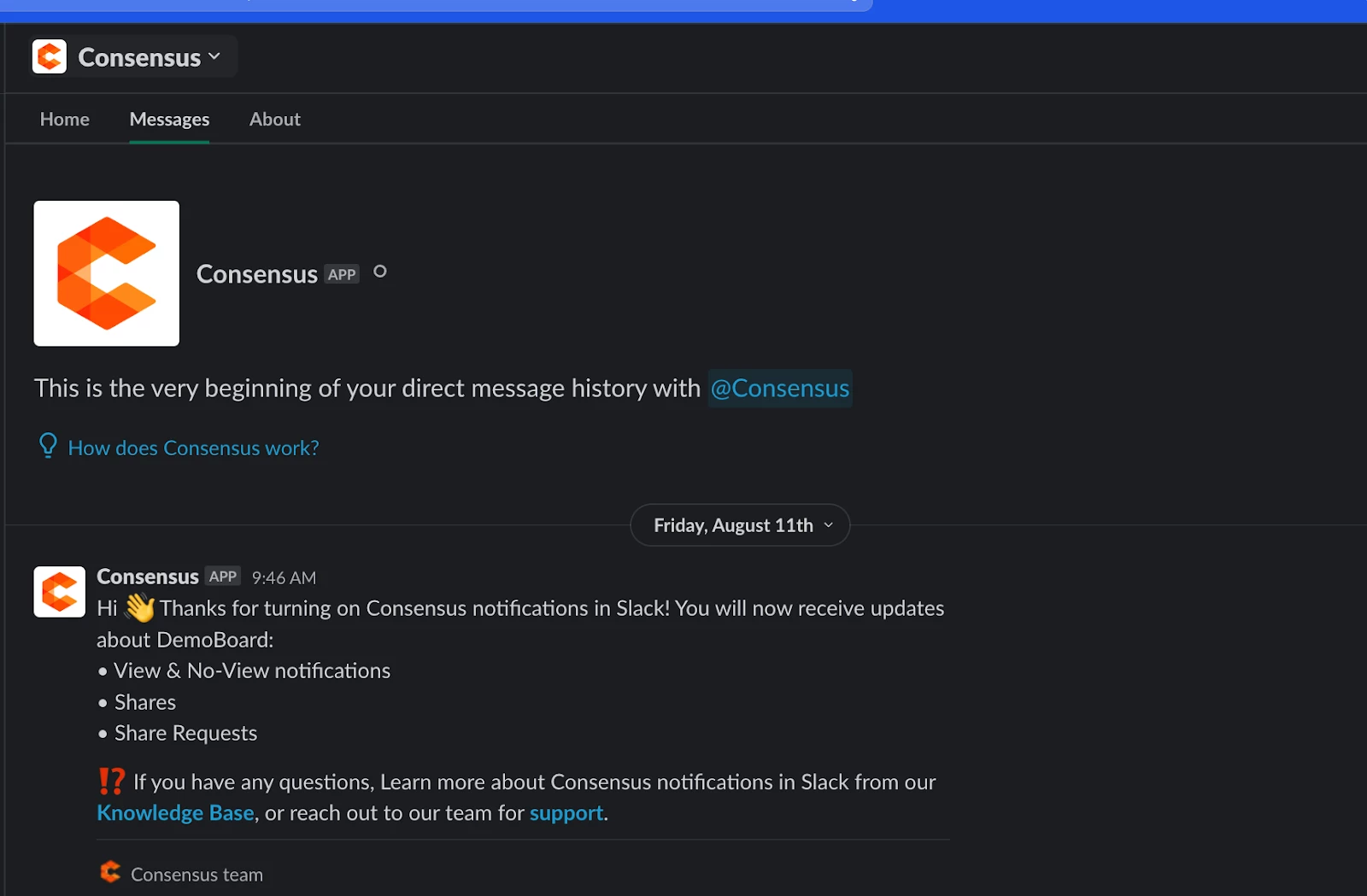Select the Messages tab

tap(169, 120)
